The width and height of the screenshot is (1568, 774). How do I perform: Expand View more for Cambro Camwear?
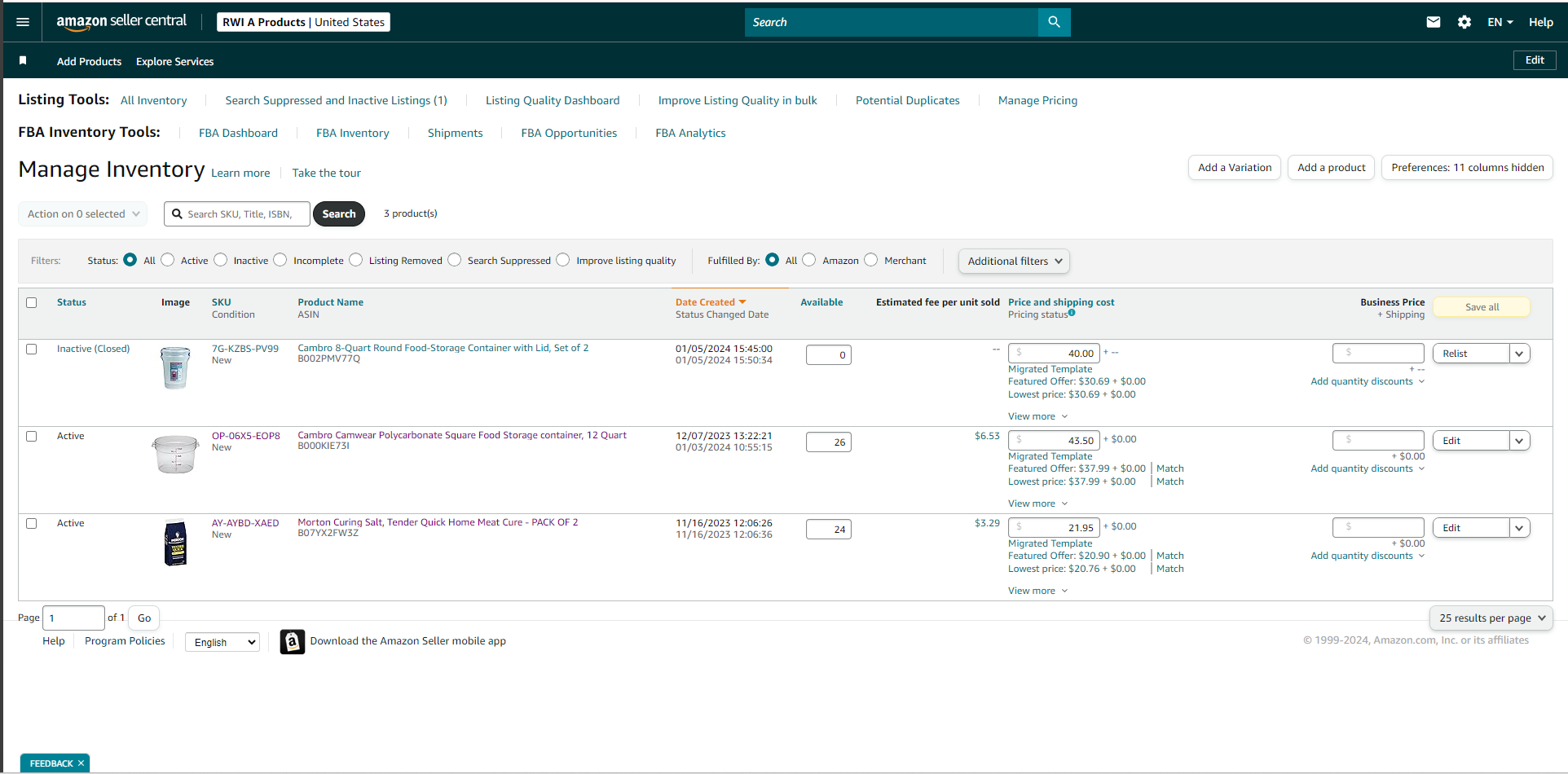tap(1037, 504)
